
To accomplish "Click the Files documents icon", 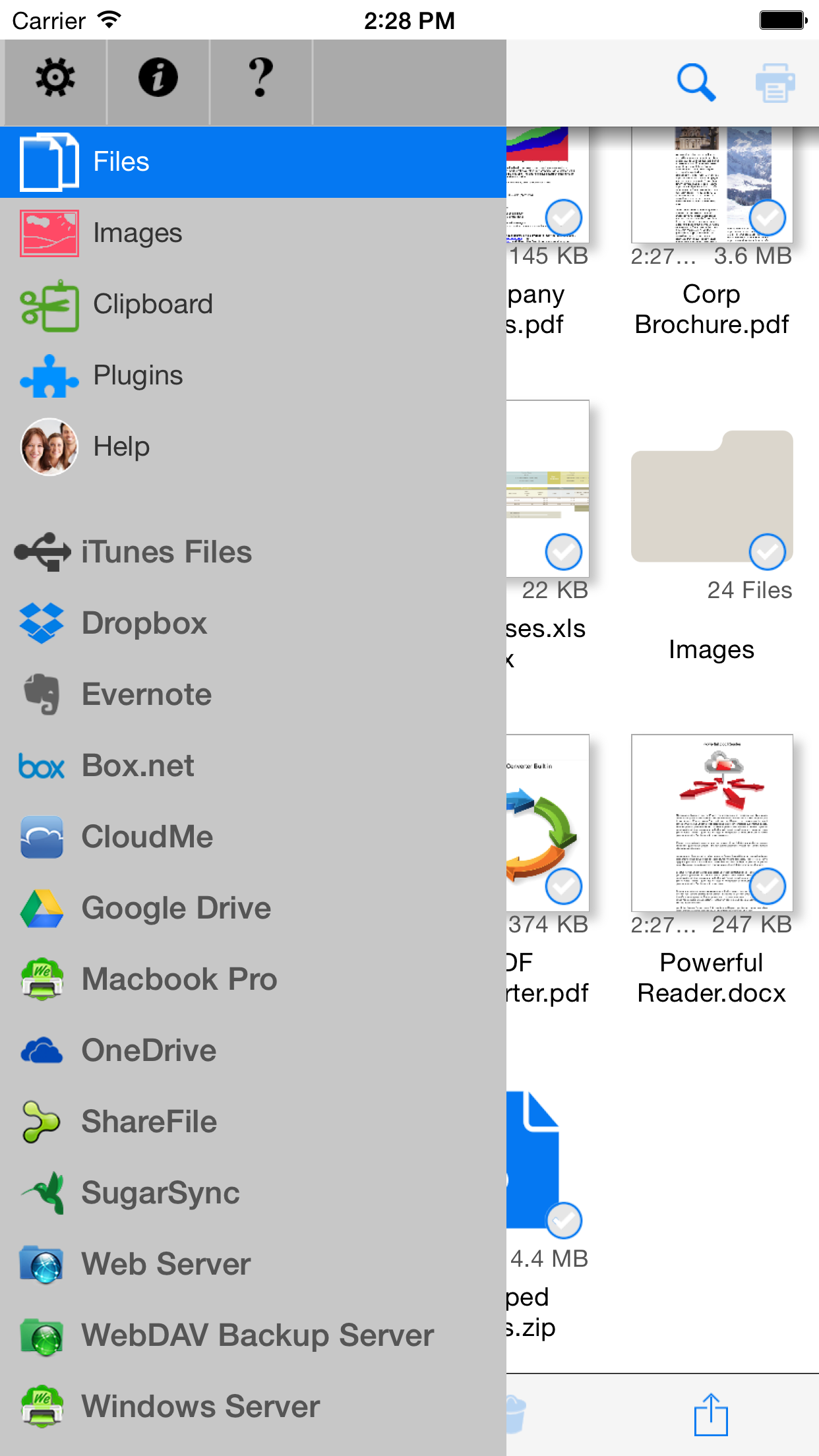I will tap(50, 162).
